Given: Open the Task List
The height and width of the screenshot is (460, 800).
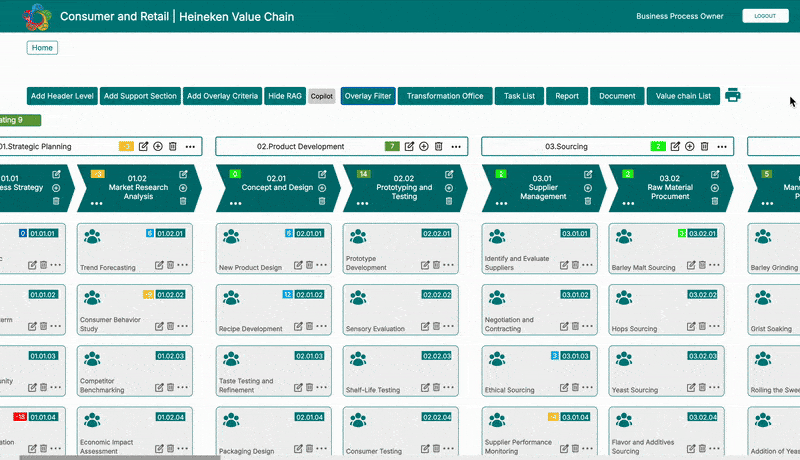Looking at the screenshot, I should pos(519,96).
